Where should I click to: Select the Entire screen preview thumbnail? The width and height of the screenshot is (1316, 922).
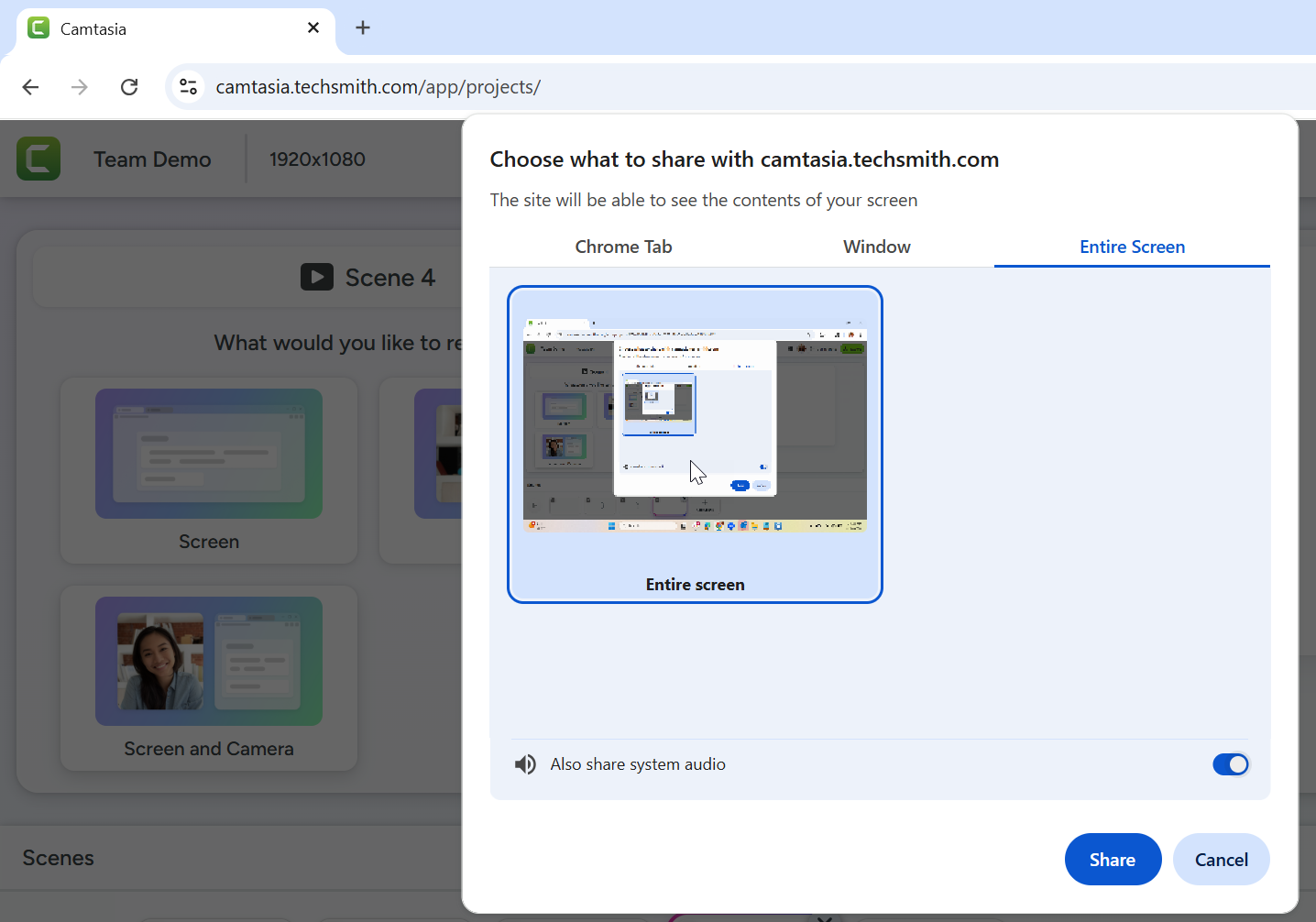pyautogui.click(x=695, y=445)
